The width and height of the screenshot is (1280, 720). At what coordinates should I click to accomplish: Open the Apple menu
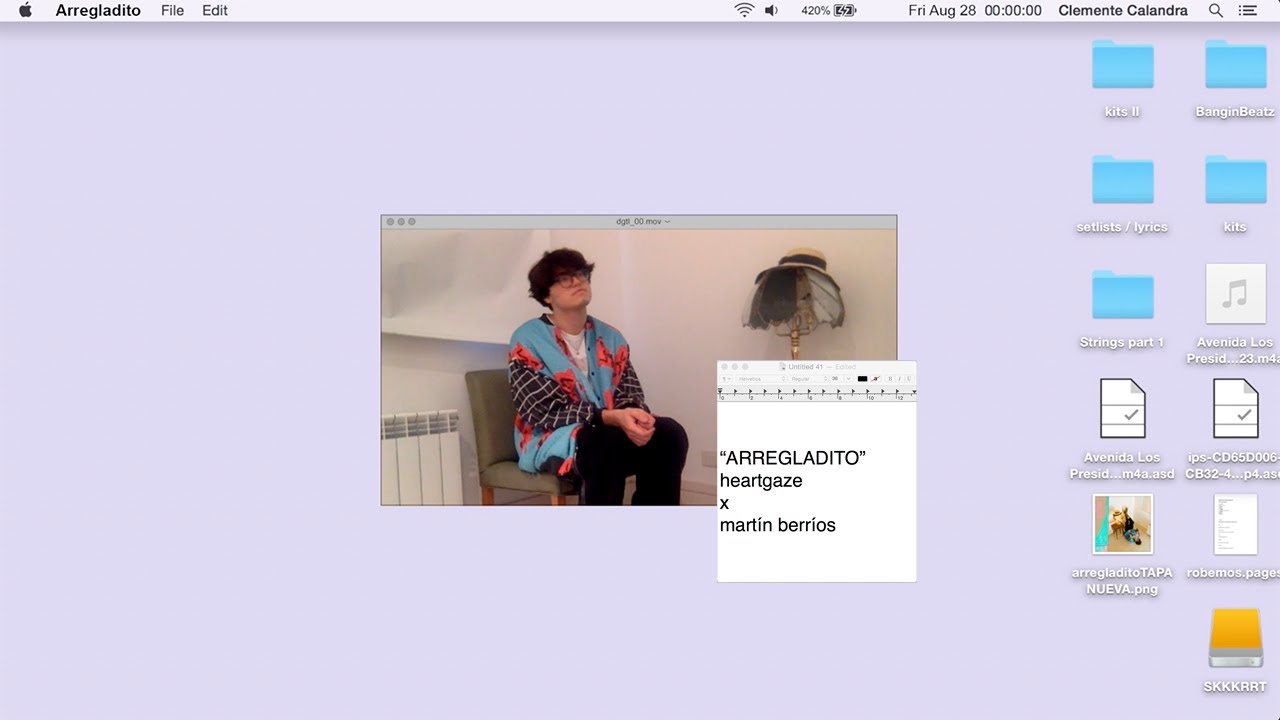pyautogui.click(x=25, y=10)
